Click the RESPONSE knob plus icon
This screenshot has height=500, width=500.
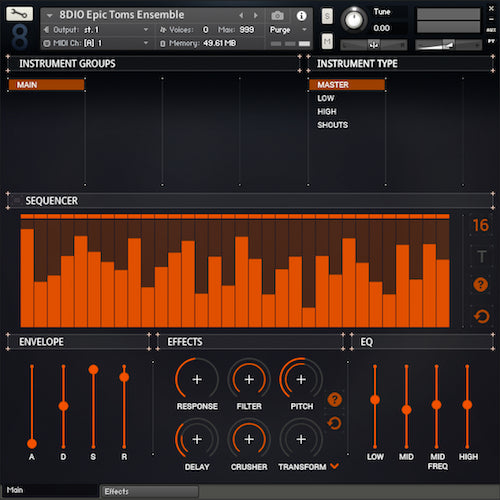tap(197, 379)
